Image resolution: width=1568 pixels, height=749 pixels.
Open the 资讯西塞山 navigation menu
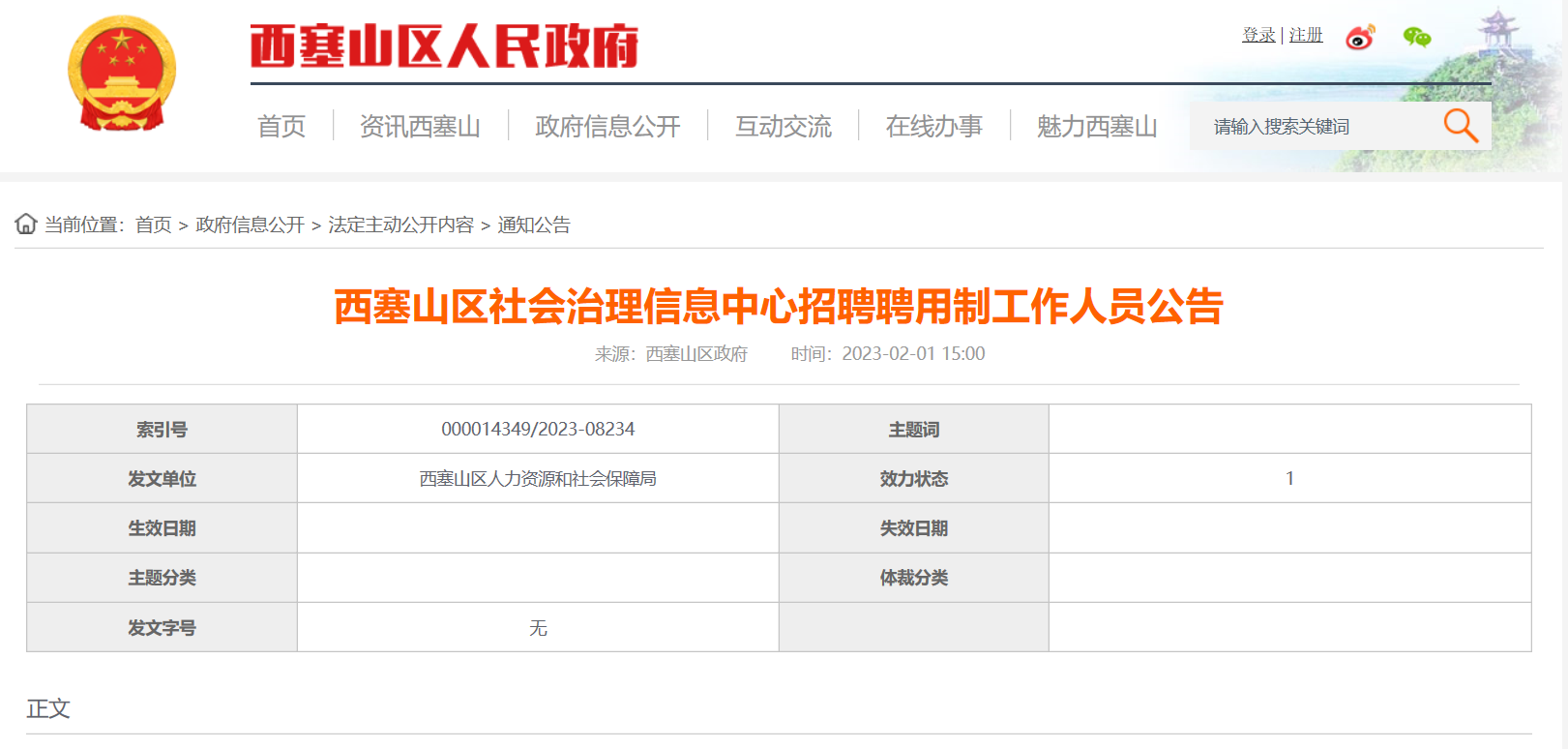[420, 126]
